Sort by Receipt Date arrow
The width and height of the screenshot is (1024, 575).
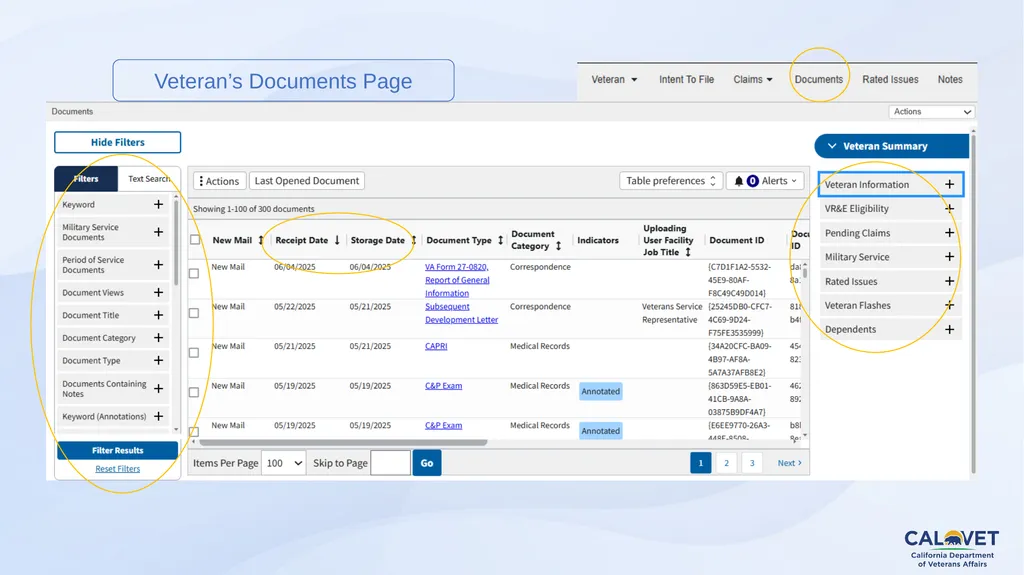[x=337, y=240]
